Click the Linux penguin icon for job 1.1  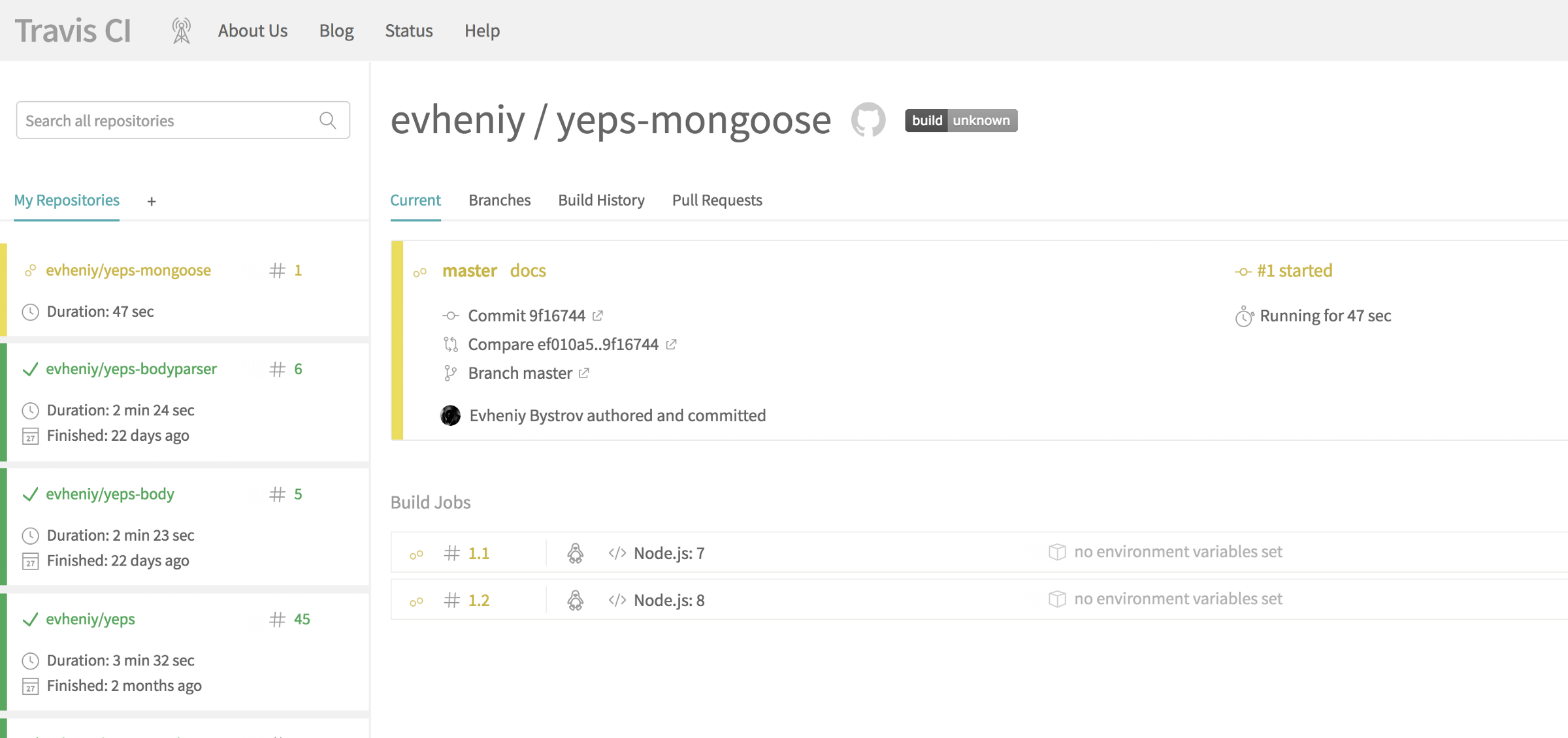[x=575, y=553]
